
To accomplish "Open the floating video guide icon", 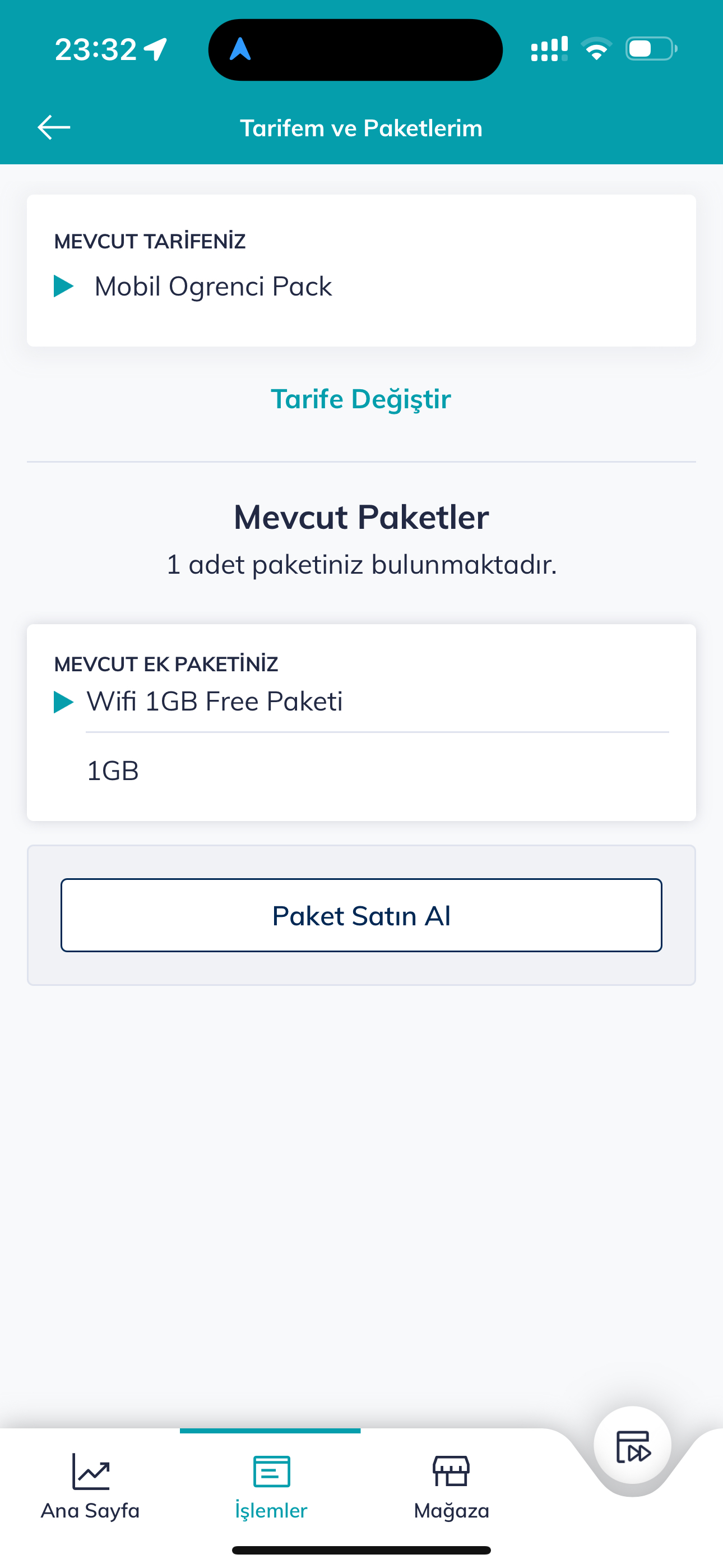I will (x=633, y=1446).
